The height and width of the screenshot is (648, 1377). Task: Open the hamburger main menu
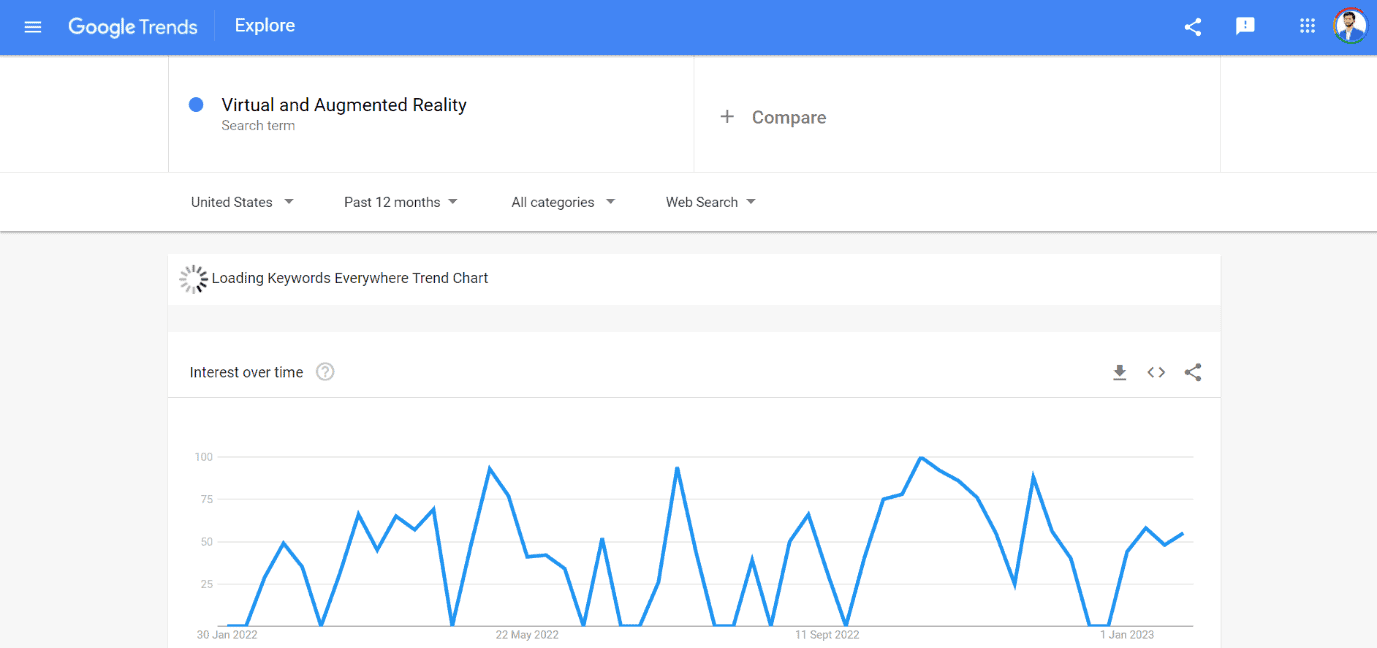33,27
